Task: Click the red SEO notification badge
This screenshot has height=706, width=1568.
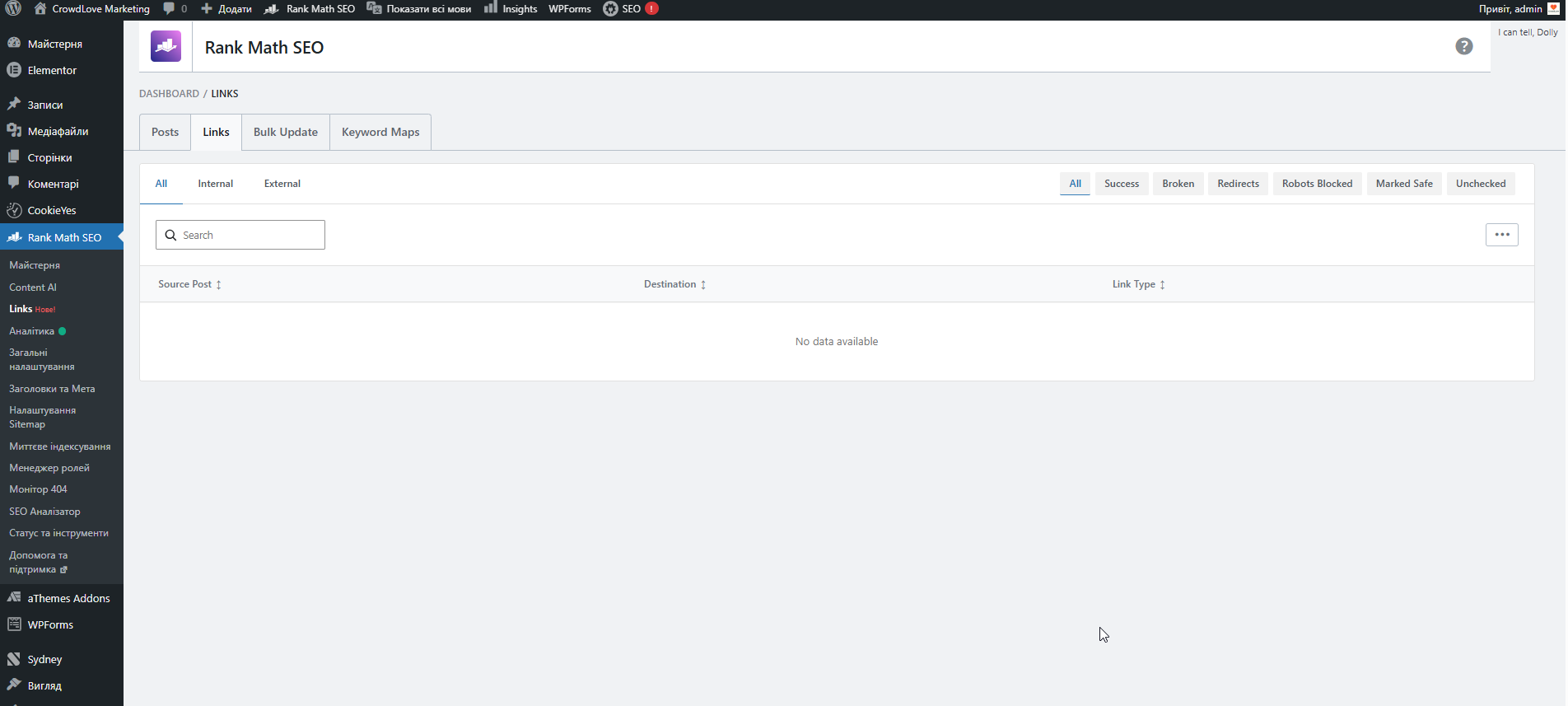Action: (651, 8)
